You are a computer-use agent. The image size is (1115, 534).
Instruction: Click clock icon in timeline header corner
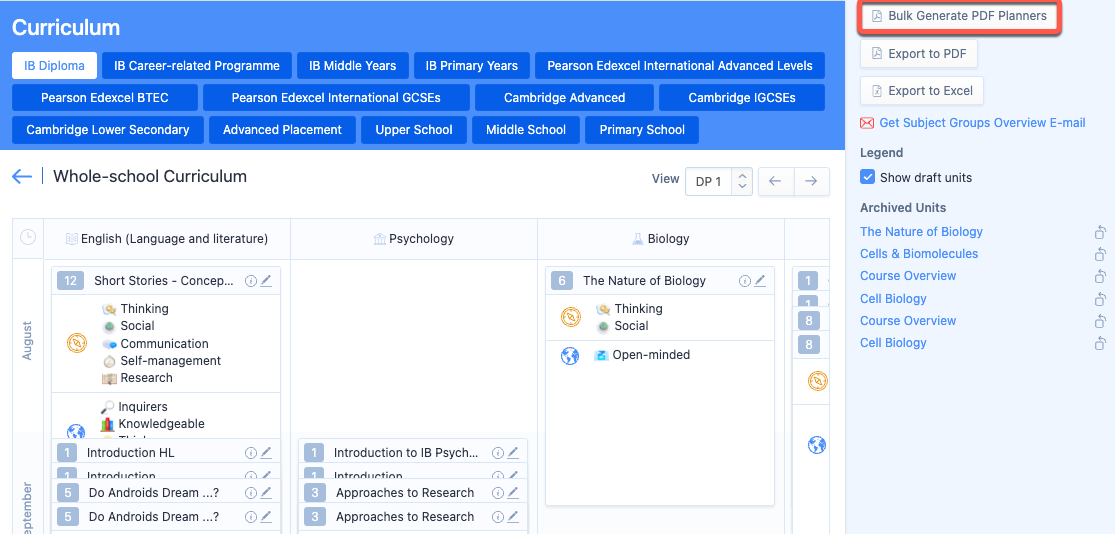coord(28,237)
